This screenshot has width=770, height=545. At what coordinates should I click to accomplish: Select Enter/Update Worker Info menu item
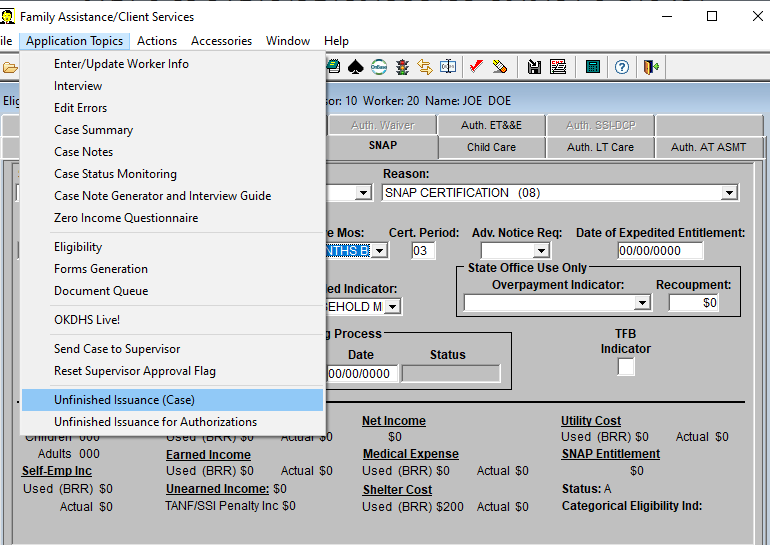(x=172, y=64)
